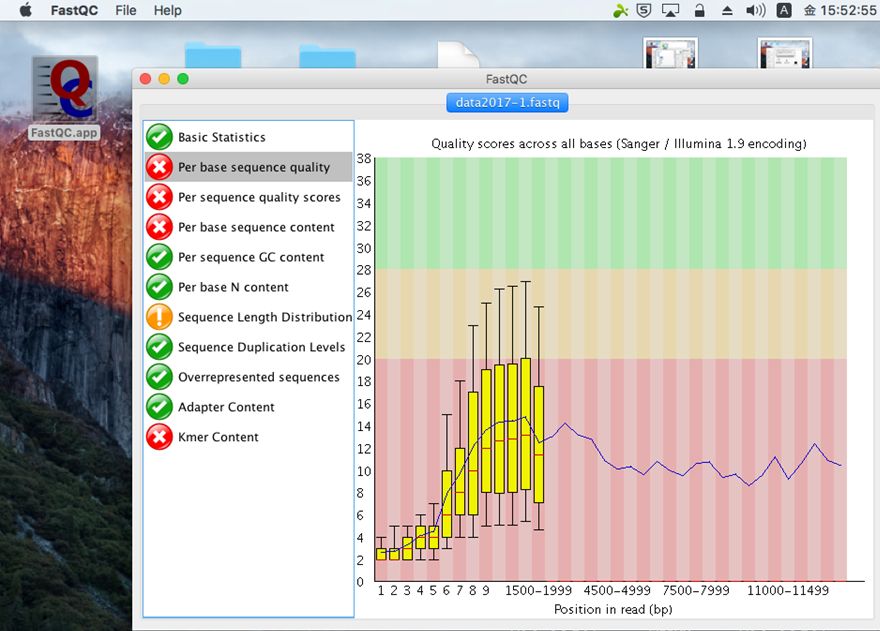Select right screenshot thumbnail on desktop
This screenshot has width=880, height=631.
pos(785,53)
